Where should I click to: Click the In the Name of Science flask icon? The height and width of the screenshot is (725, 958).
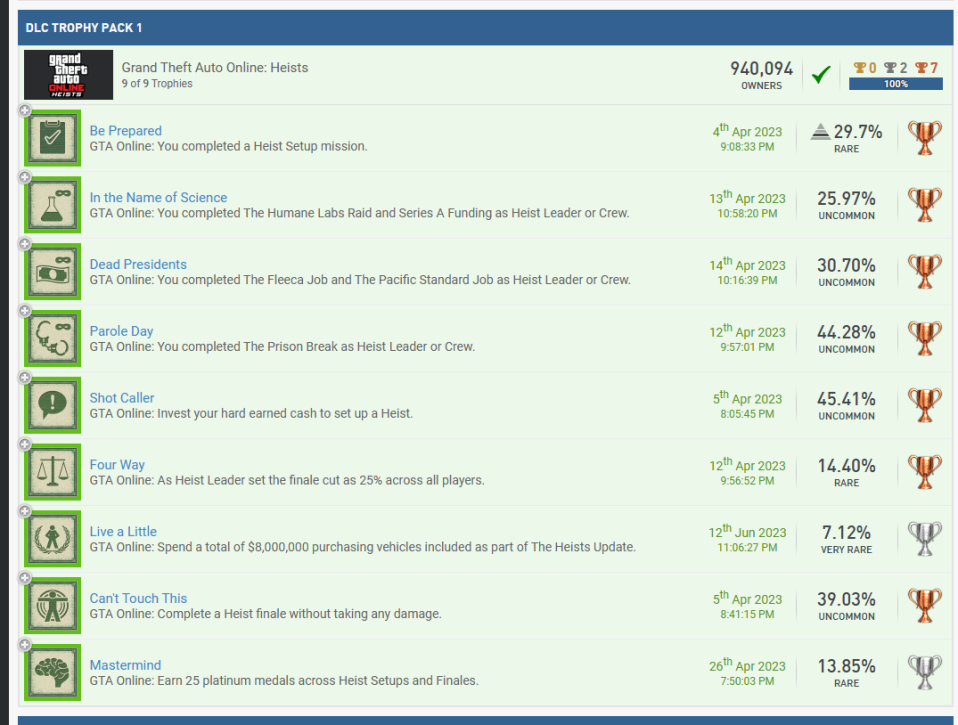[x=52, y=206]
